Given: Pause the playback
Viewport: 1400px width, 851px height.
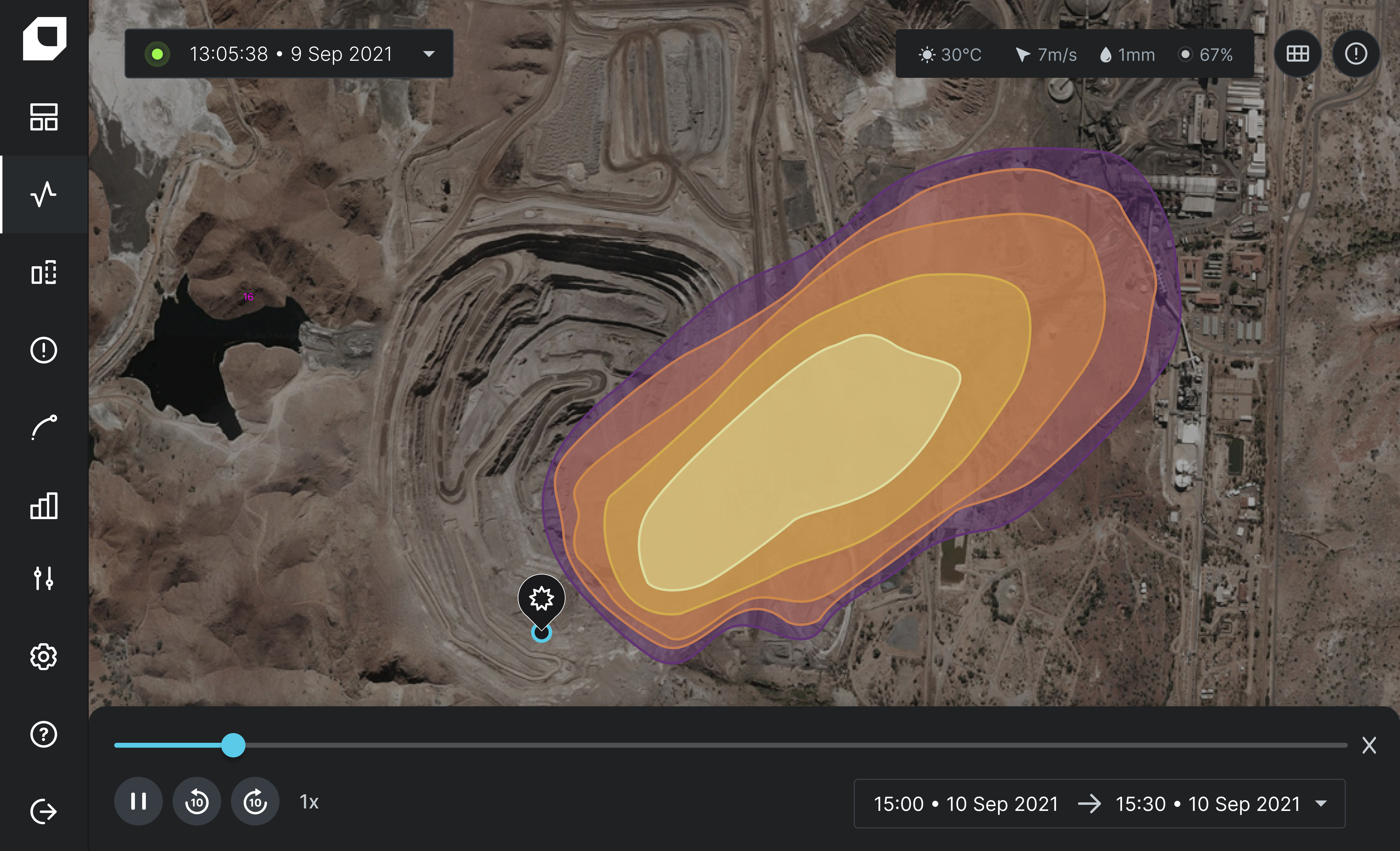Looking at the screenshot, I should click(138, 801).
